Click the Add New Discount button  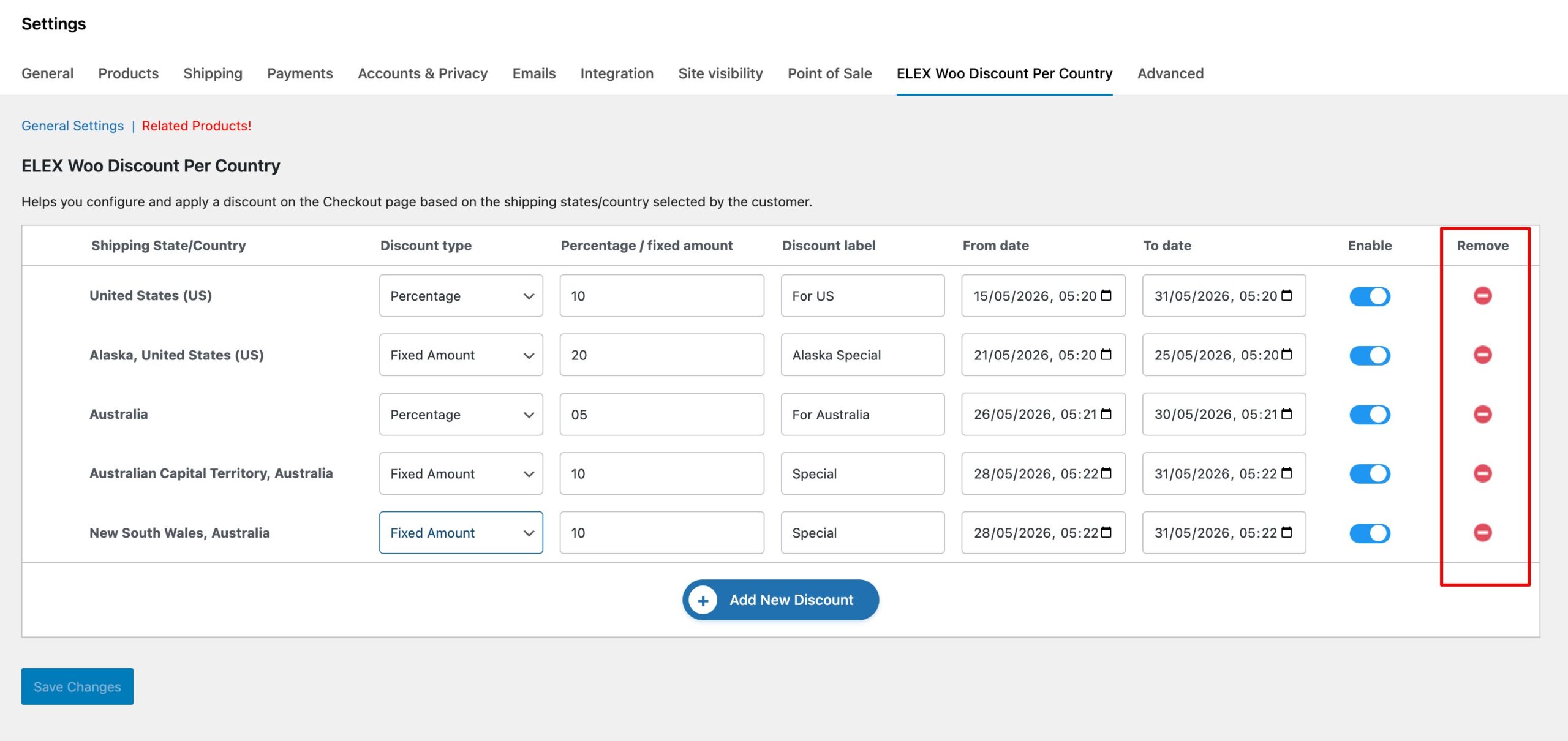[x=780, y=600]
